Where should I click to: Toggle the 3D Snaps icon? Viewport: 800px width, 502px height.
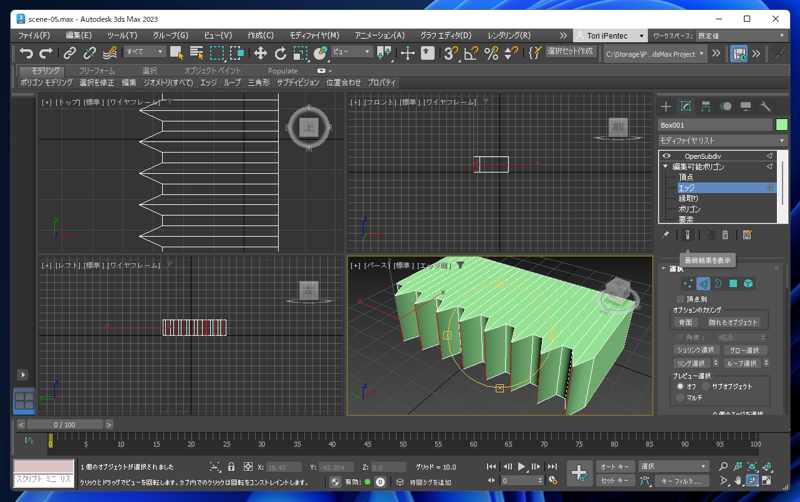451,53
